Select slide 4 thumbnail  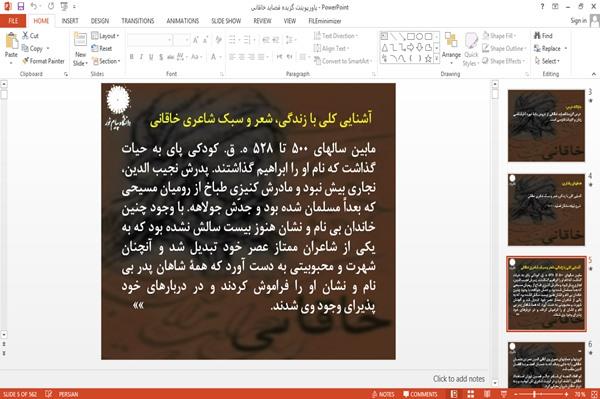point(546,210)
